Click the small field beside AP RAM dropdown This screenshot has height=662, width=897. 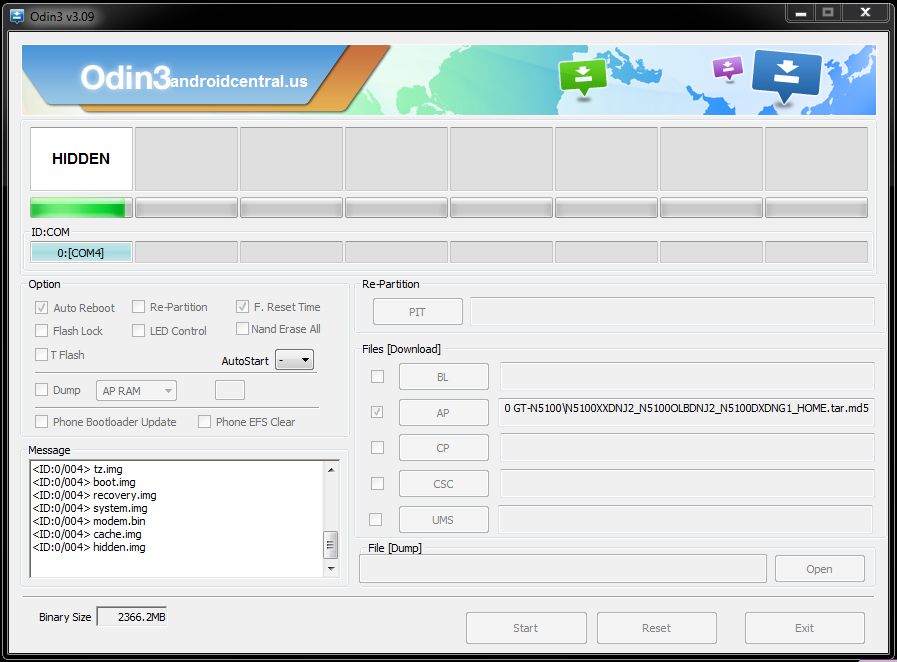(230, 390)
